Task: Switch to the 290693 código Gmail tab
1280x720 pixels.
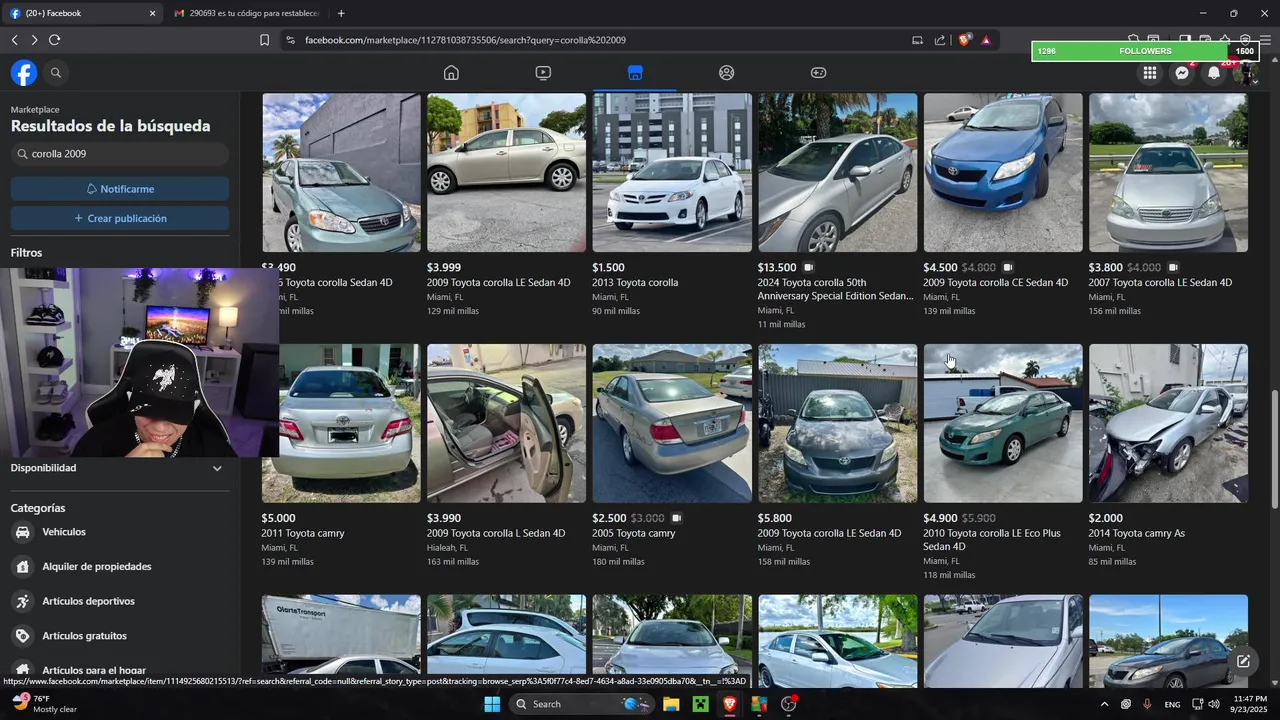Action: [247, 13]
